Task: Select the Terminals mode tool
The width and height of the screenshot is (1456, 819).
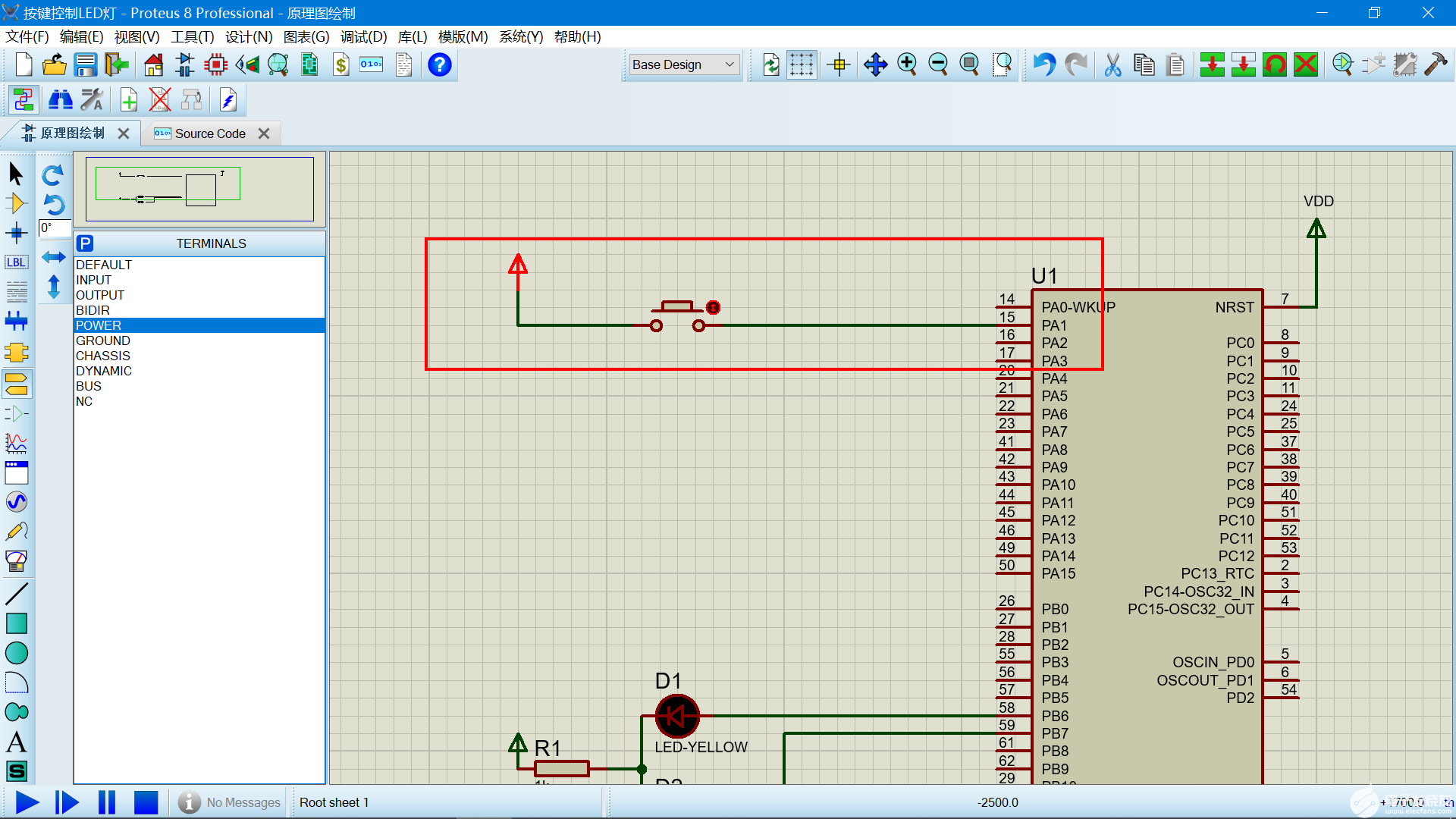Action: [17, 383]
